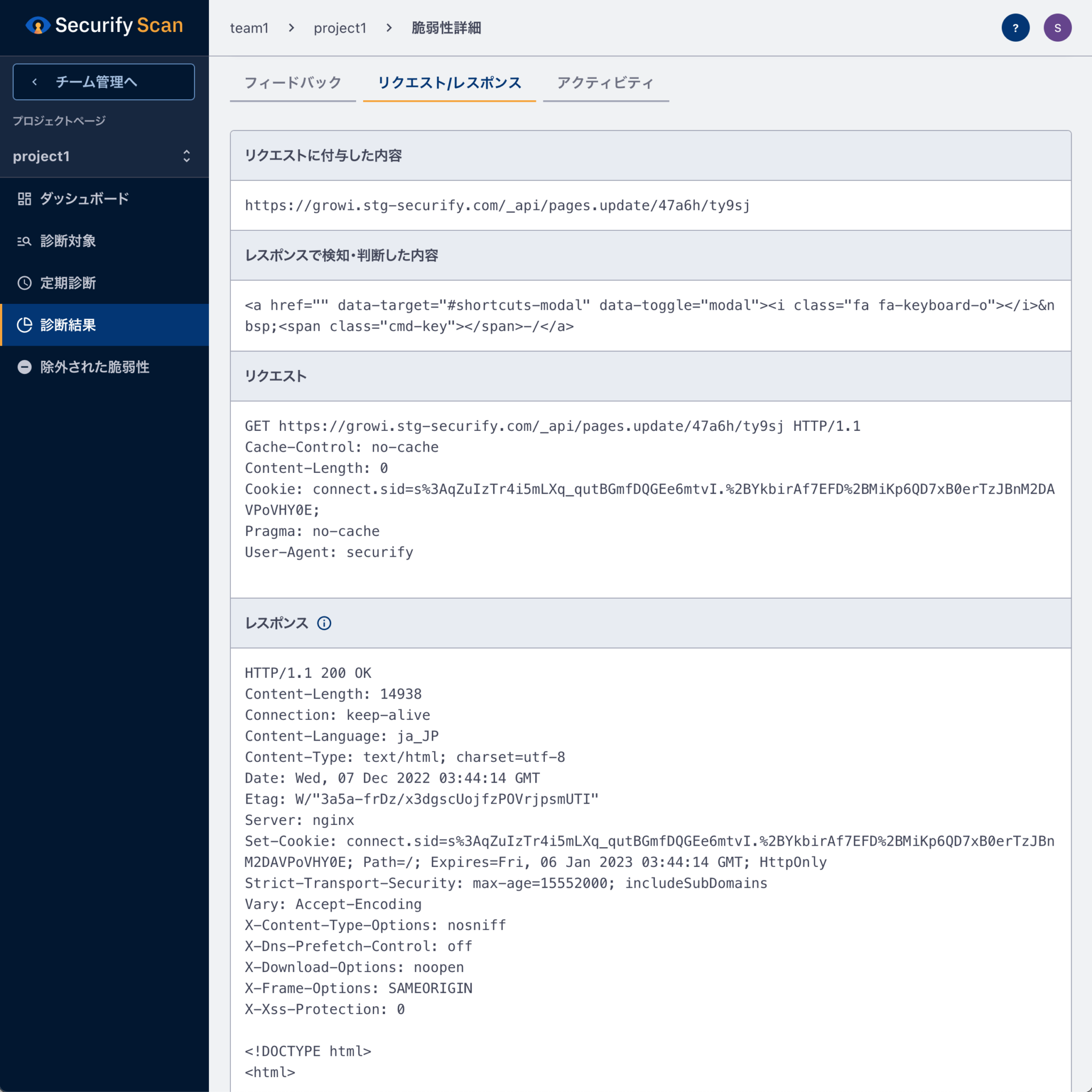Click the project1 breadcrumb link
The width and height of the screenshot is (1092, 1092).
[340, 28]
